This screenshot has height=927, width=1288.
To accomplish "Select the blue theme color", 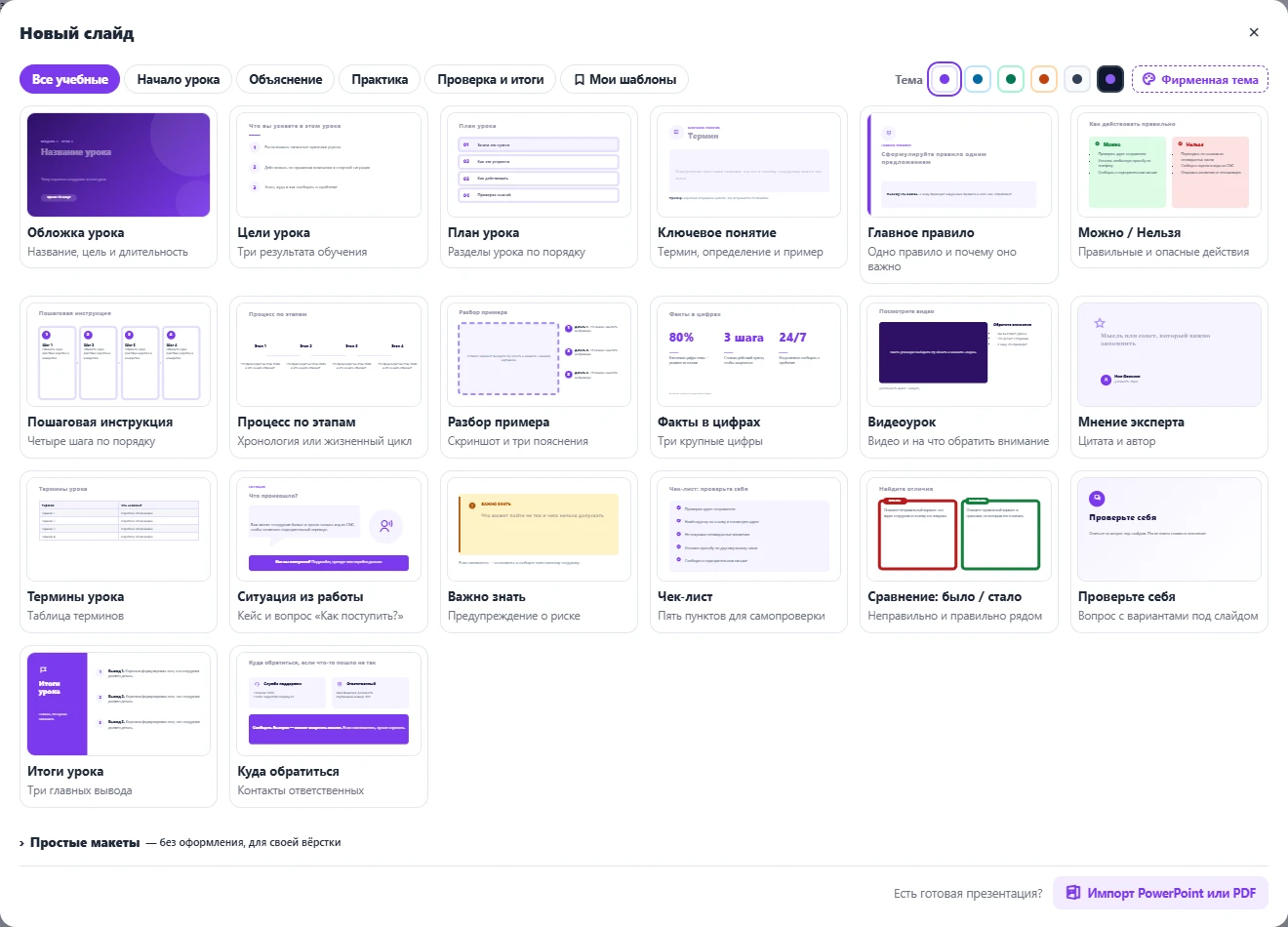I will coord(978,79).
